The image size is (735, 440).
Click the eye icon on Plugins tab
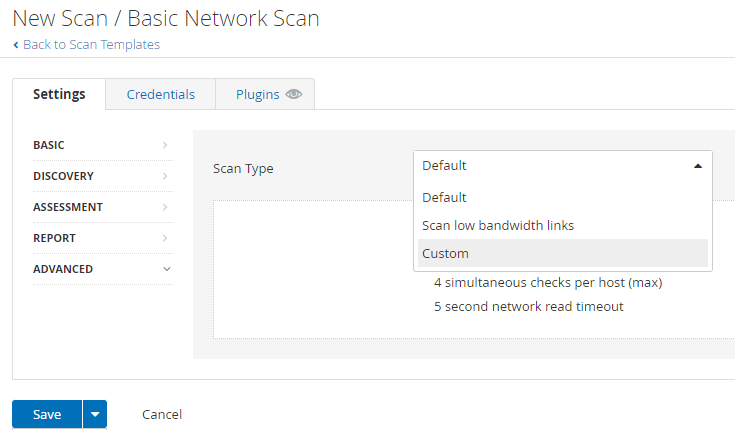pyautogui.click(x=294, y=95)
